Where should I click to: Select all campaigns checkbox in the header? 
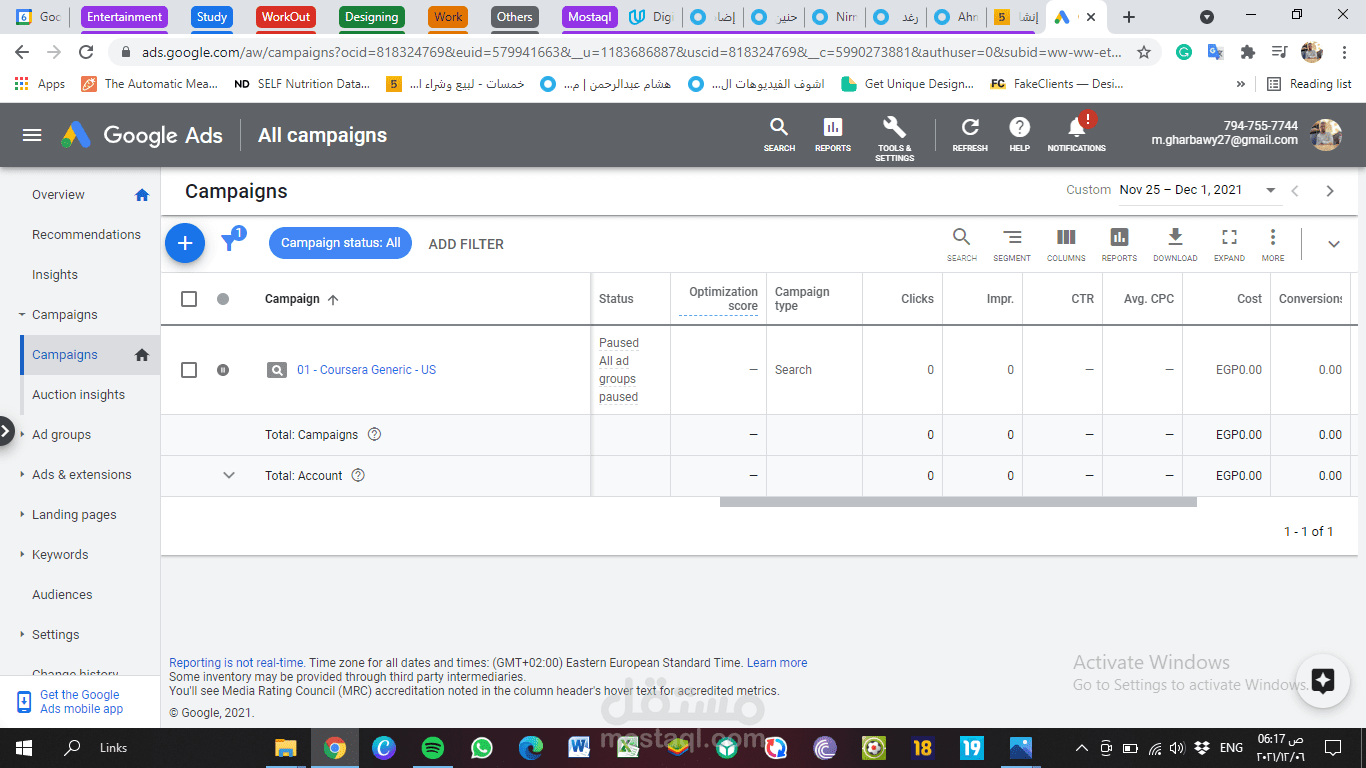pyautogui.click(x=189, y=299)
